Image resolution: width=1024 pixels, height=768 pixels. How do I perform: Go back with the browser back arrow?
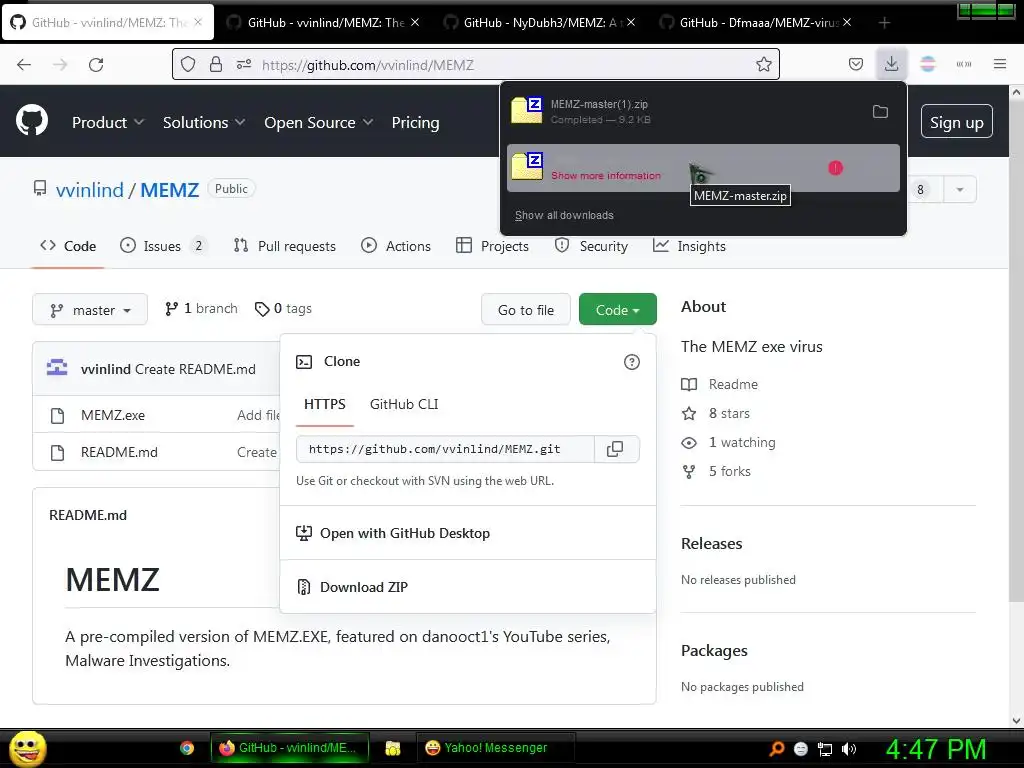click(x=24, y=65)
